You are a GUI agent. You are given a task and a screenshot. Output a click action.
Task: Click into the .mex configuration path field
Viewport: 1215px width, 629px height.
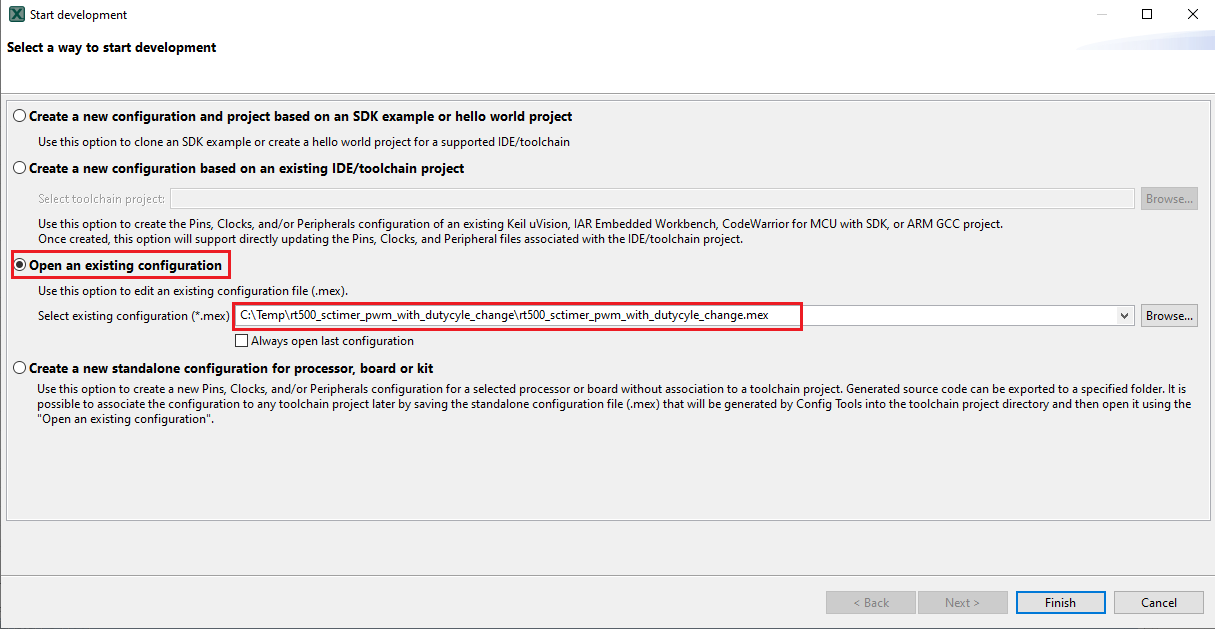680,316
